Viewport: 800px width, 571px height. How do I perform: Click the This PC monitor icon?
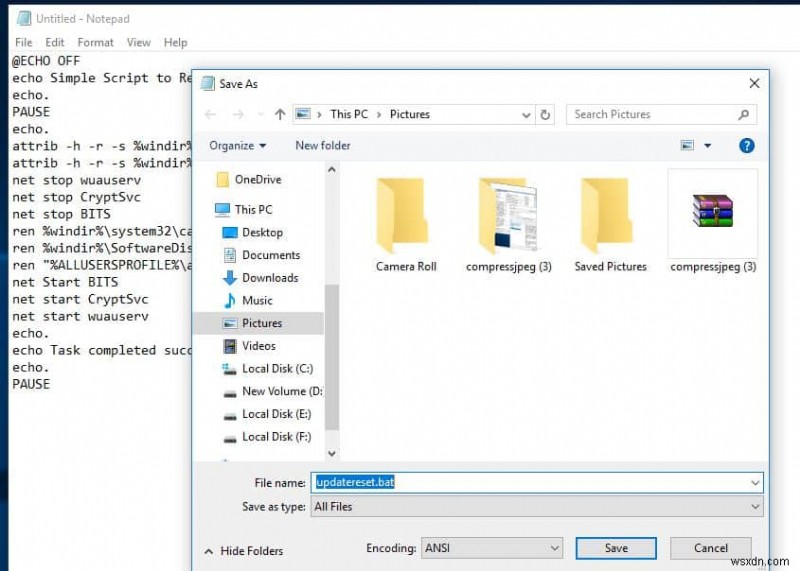point(222,210)
